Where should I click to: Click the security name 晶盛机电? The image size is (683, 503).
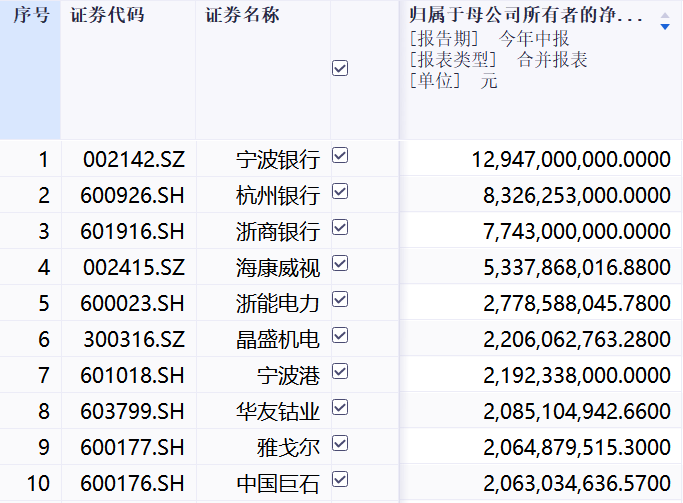click(278, 340)
